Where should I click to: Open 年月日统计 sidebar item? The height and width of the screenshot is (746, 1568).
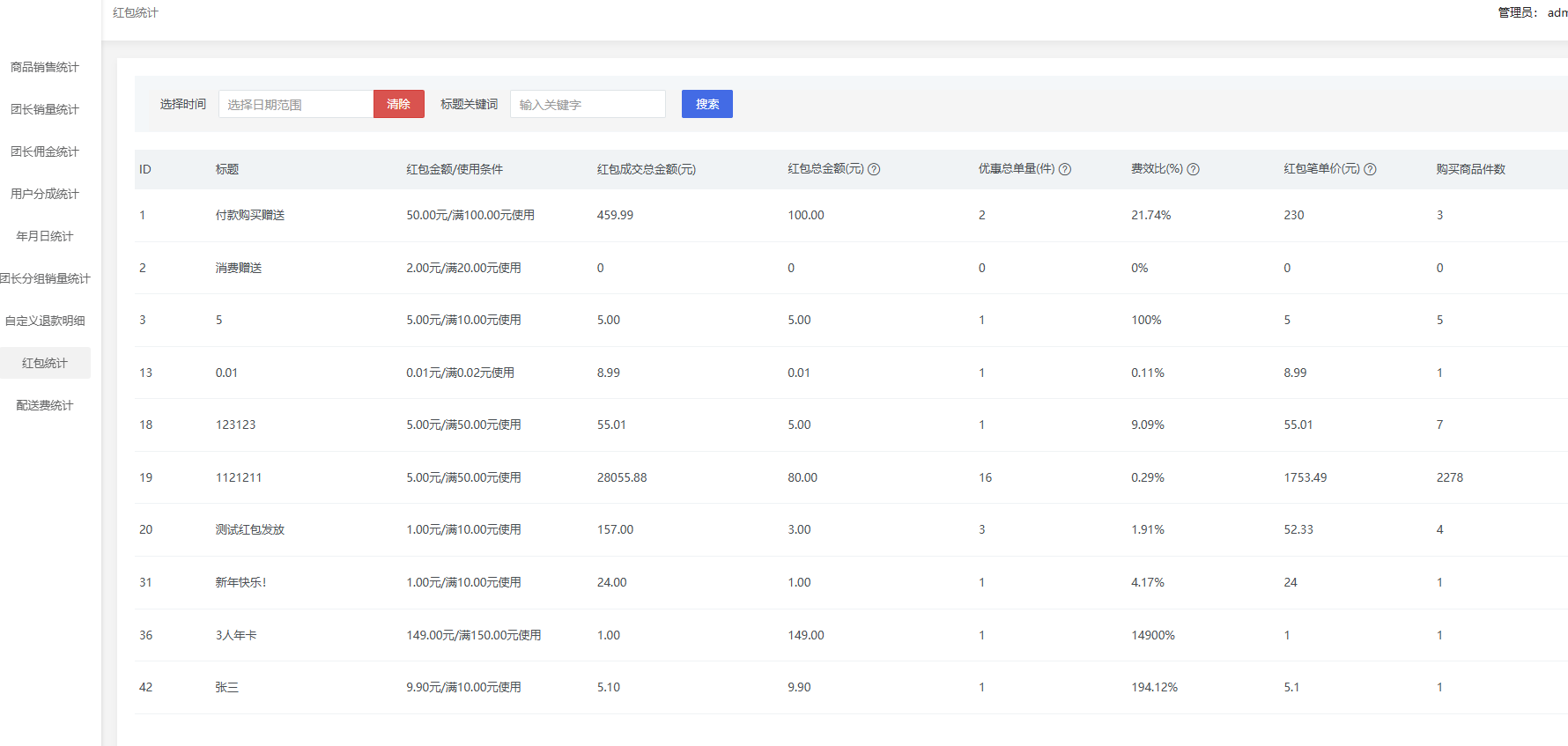pos(45,236)
